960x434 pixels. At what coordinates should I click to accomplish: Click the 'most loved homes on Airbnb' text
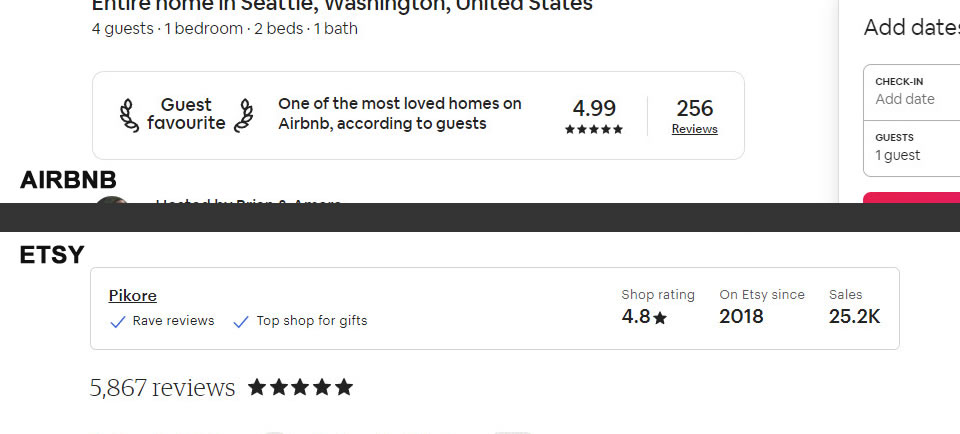click(x=400, y=114)
